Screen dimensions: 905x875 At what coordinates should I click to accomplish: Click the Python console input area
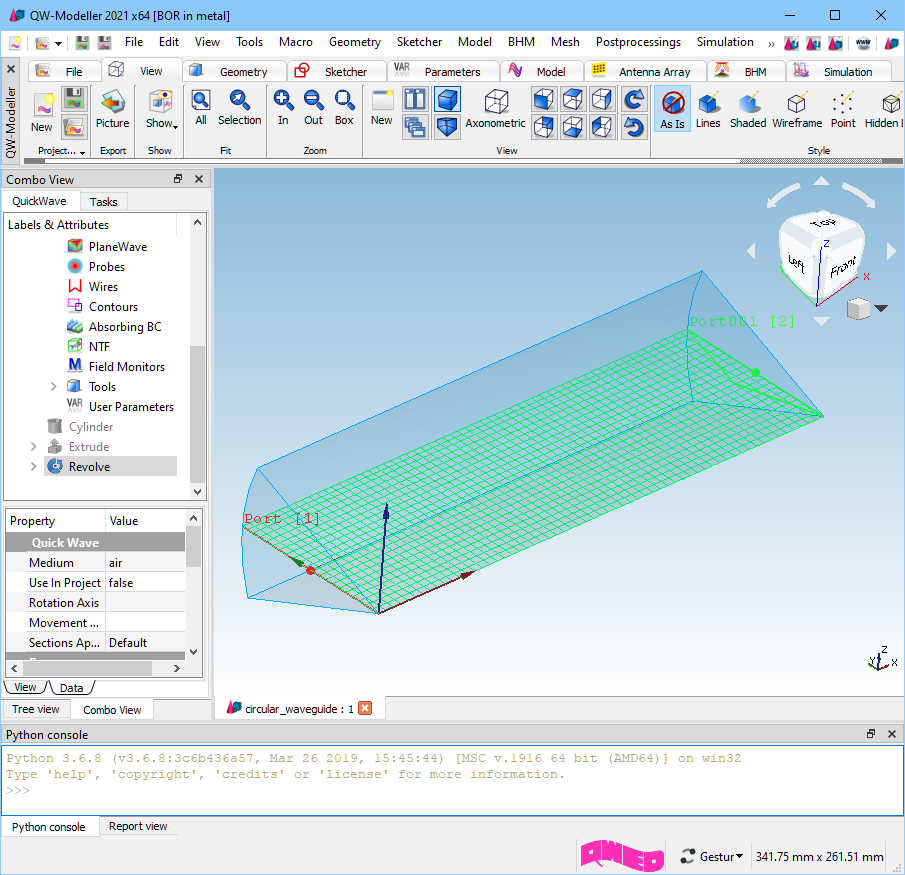452,780
